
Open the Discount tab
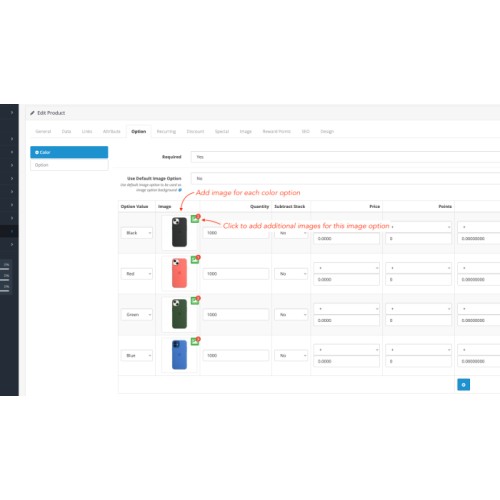coord(195,131)
